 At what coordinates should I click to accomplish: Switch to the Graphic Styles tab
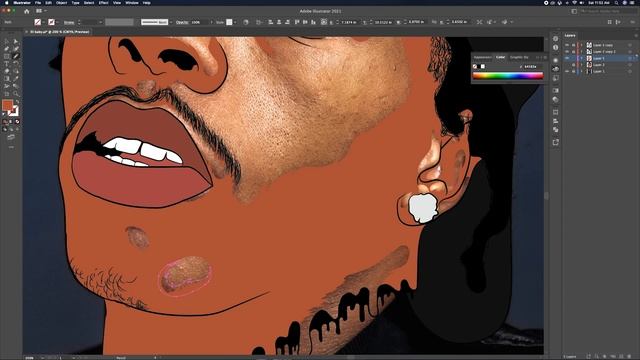(519, 57)
